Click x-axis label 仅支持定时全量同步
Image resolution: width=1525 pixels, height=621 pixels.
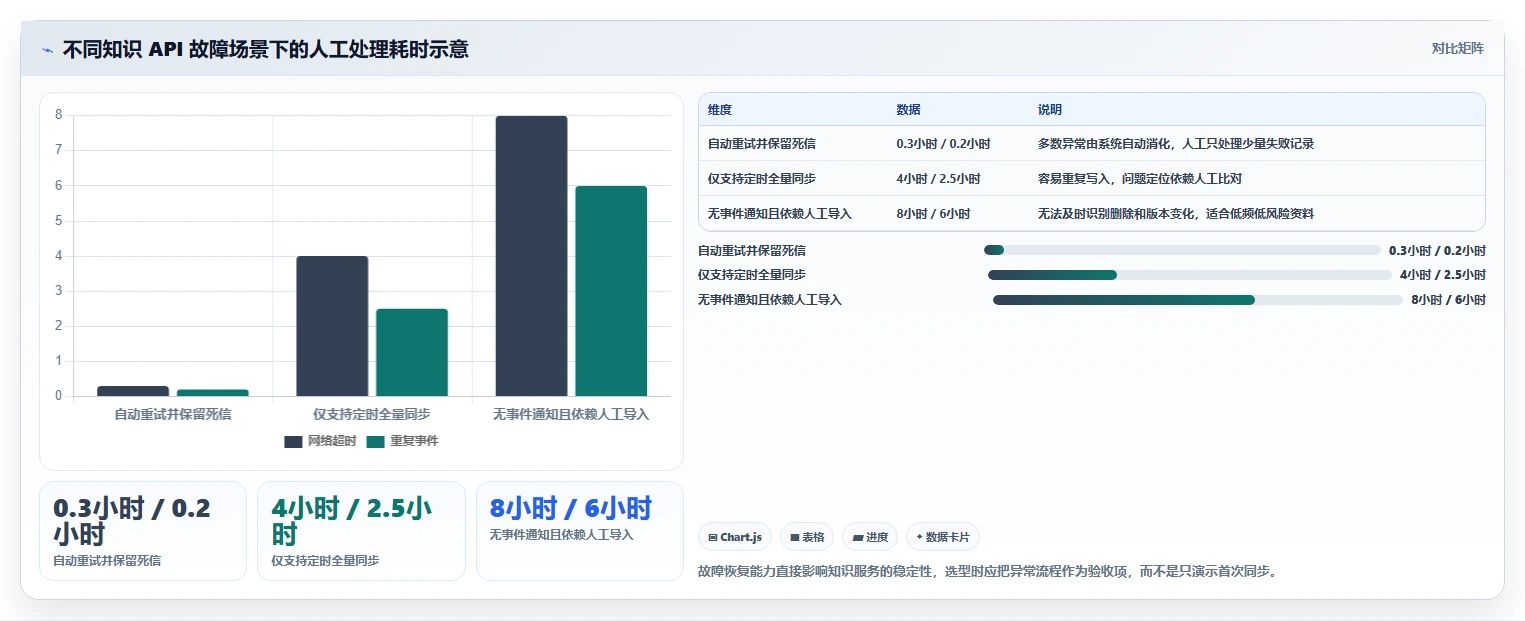372,414
